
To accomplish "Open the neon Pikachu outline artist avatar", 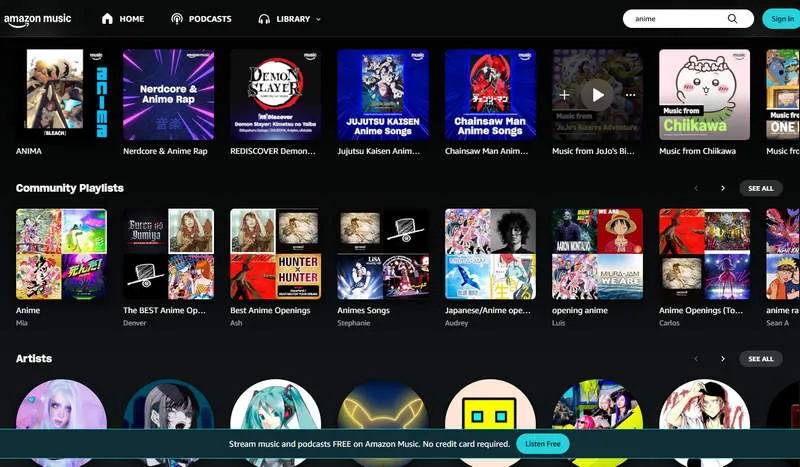I will [x=383, y=404].
